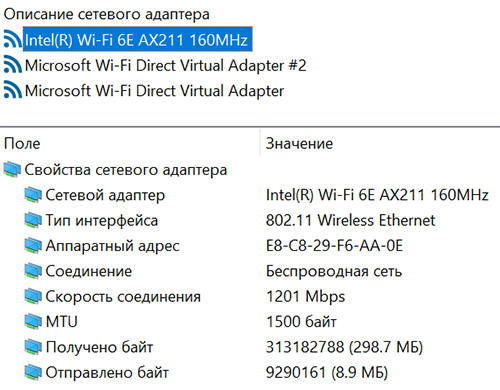Click Wi-Fi icon of the last Virtual Adapter
The width and height of the screenshot is (500, 390).
13,91
